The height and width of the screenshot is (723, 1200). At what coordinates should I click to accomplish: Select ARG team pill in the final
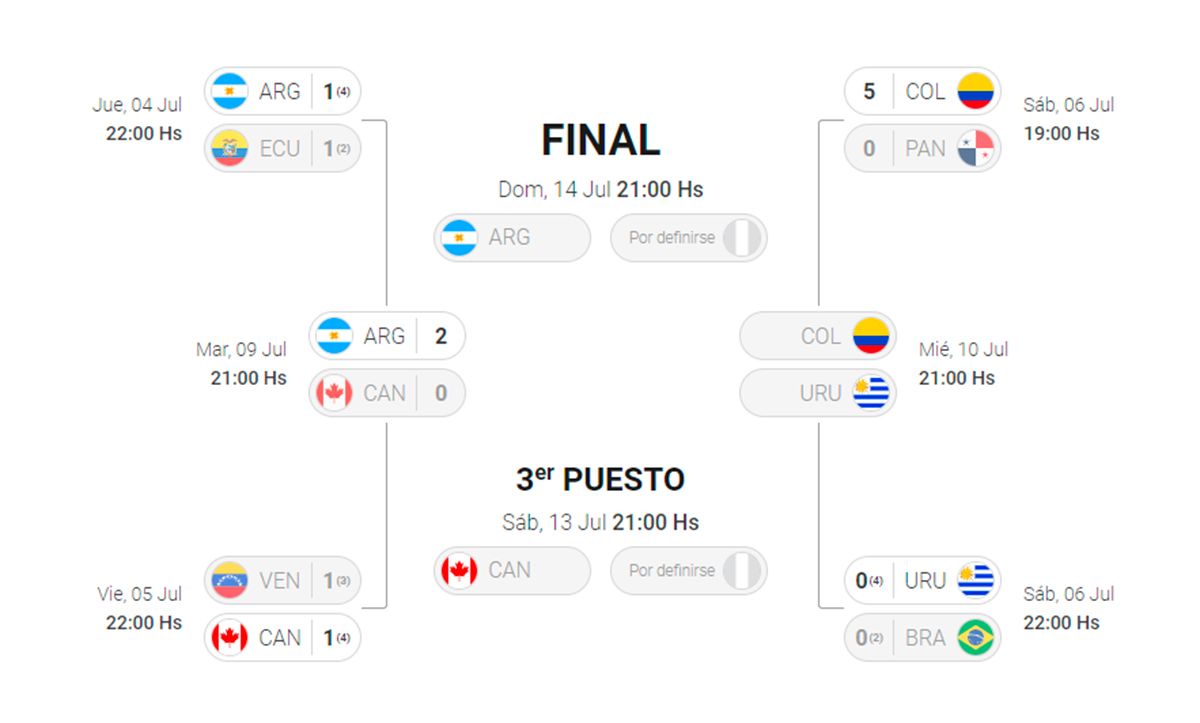(x=511, y=238)
